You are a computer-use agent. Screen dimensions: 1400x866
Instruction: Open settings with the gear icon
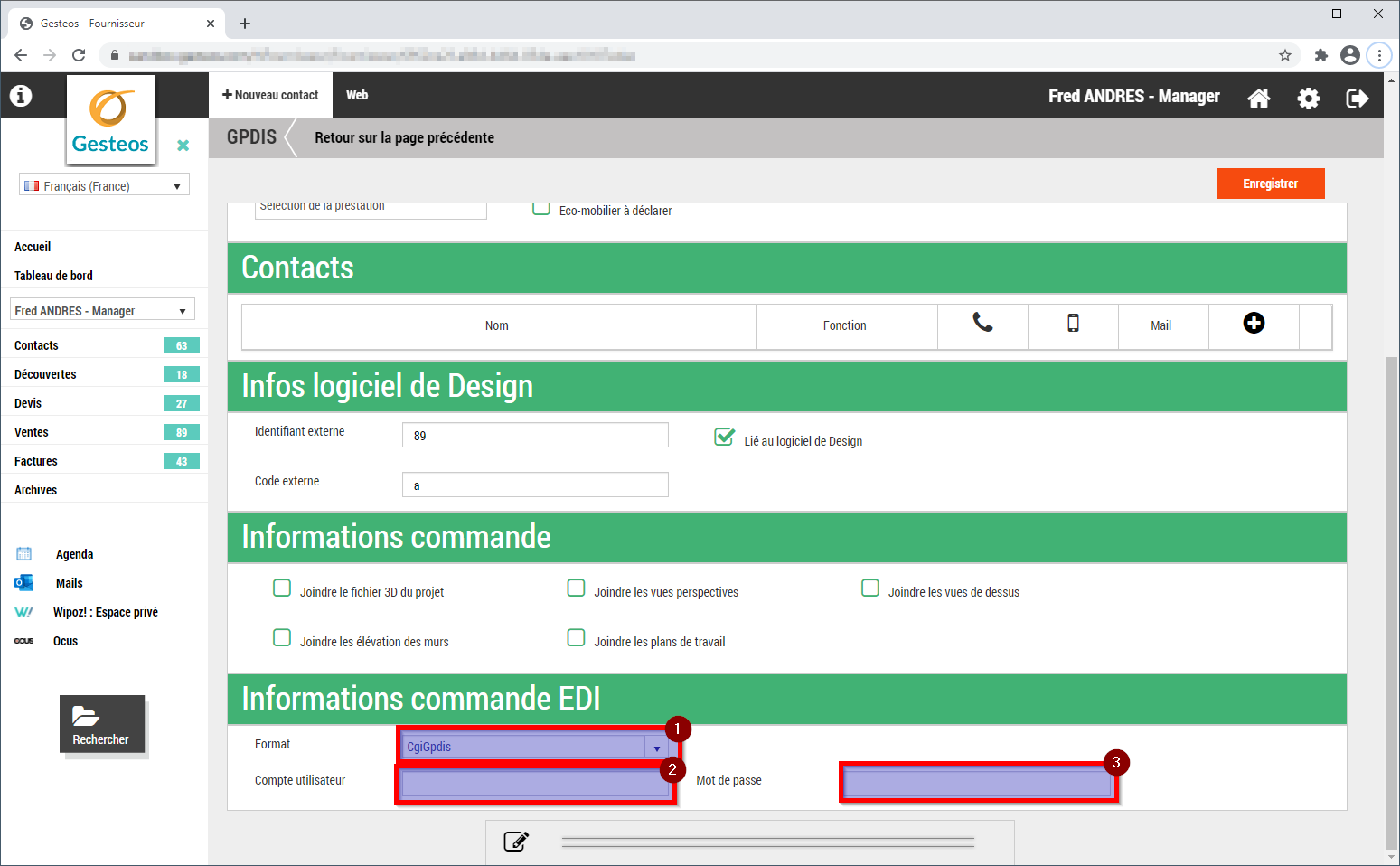click(x=1308, y=98)
